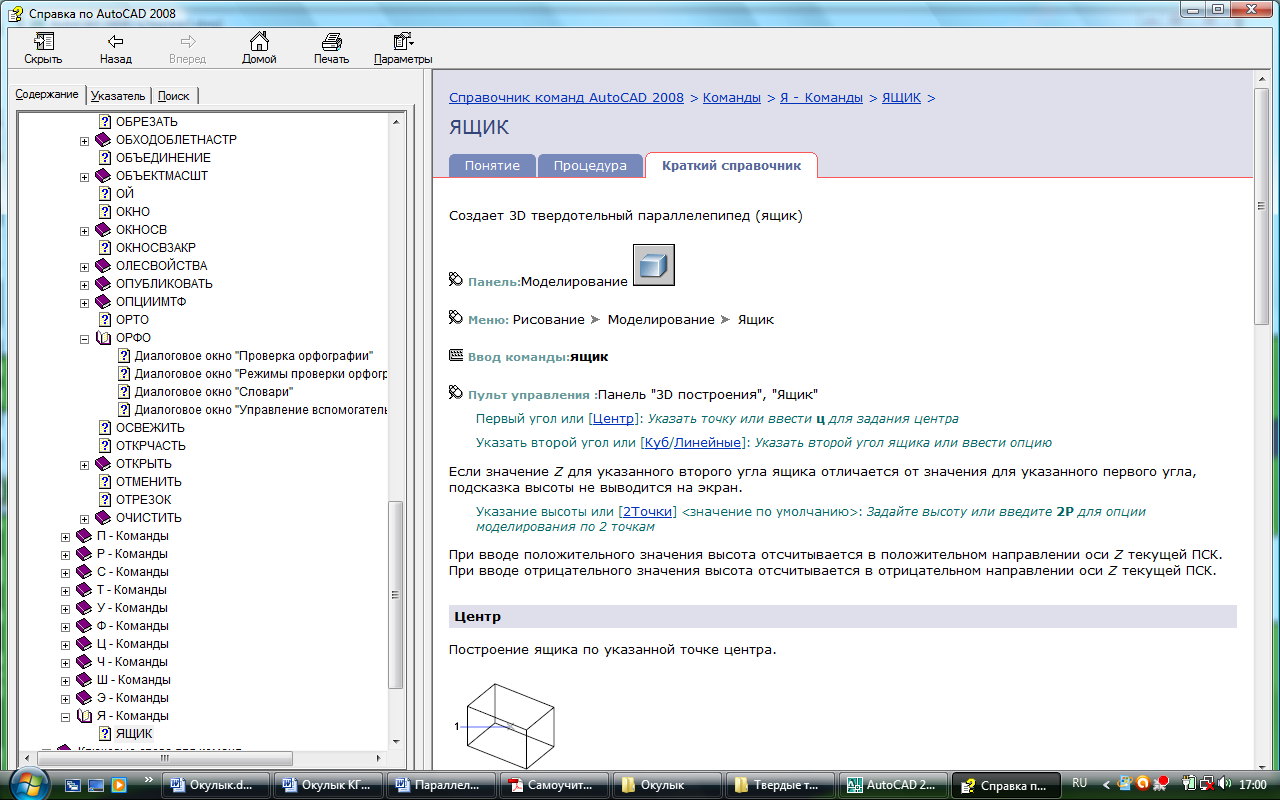Open the Понятие tab
Viewport: 1280px width, 800px height.
(492, 166)
